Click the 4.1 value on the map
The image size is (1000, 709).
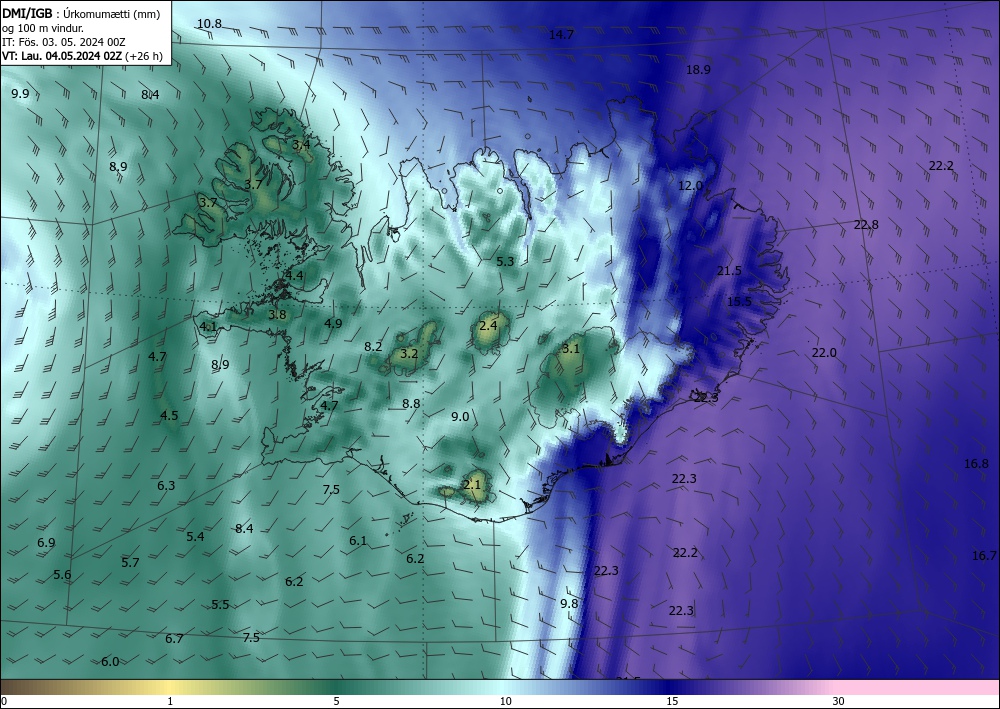[208, 327]
